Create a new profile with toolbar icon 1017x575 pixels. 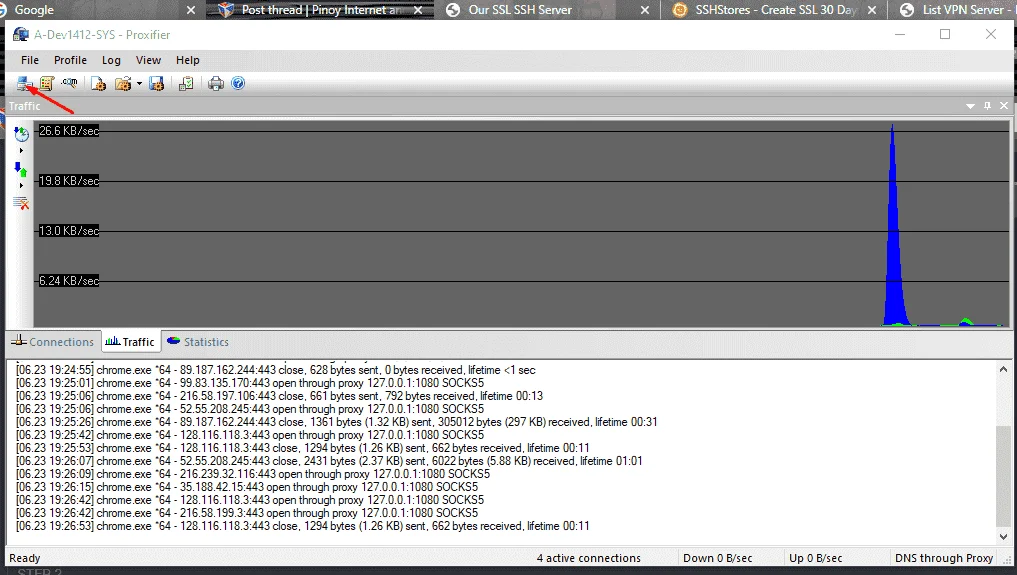coord(98,84)
